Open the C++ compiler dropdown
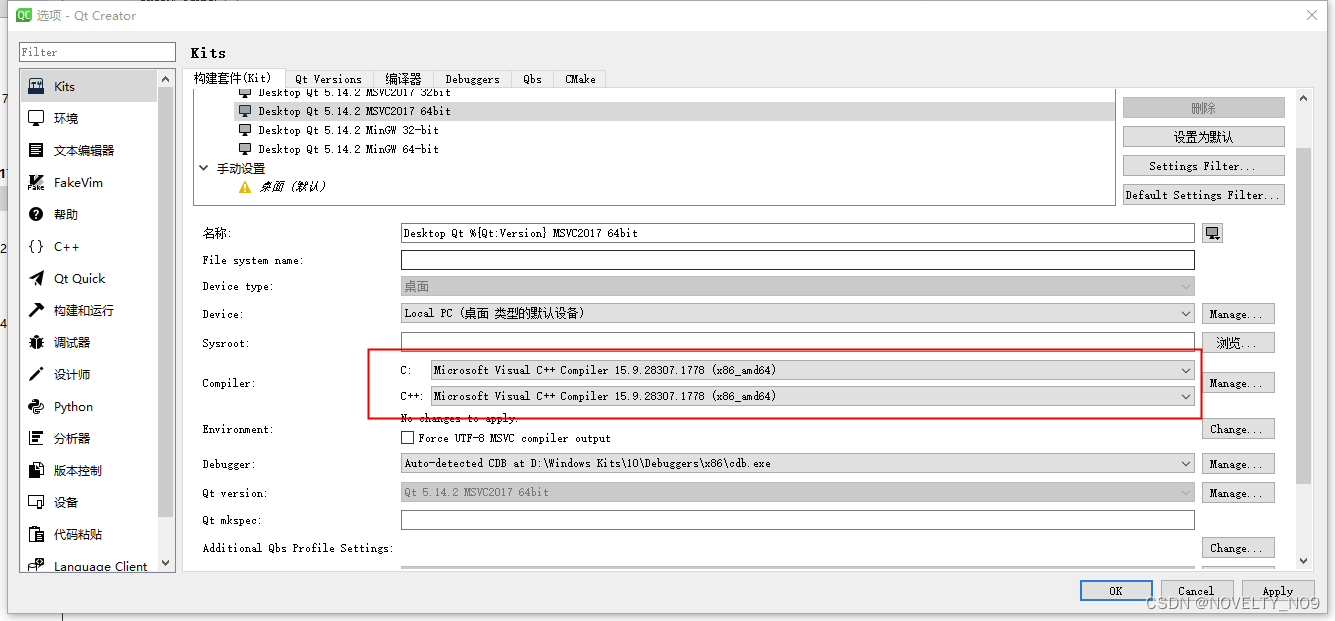 [1185, 396]
